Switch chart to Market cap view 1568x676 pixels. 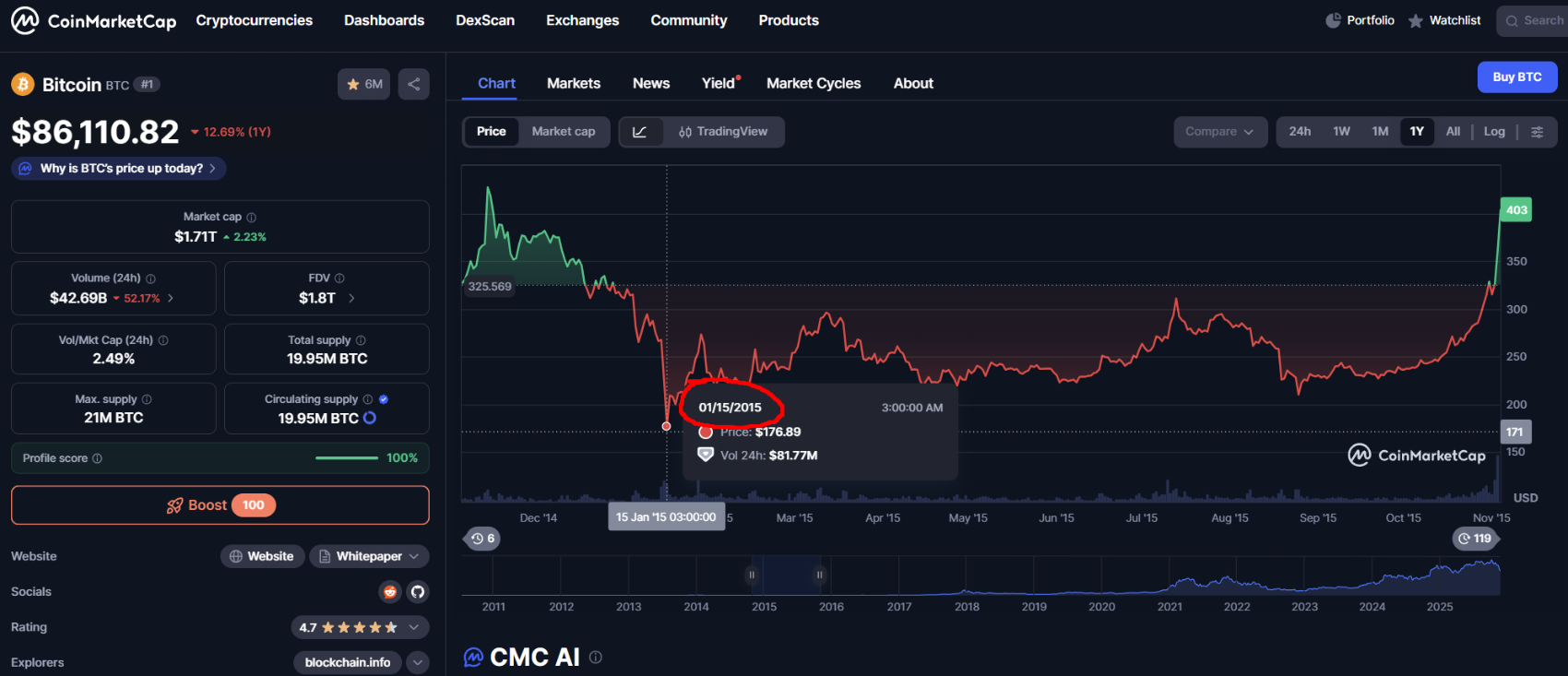pos(563,132)
